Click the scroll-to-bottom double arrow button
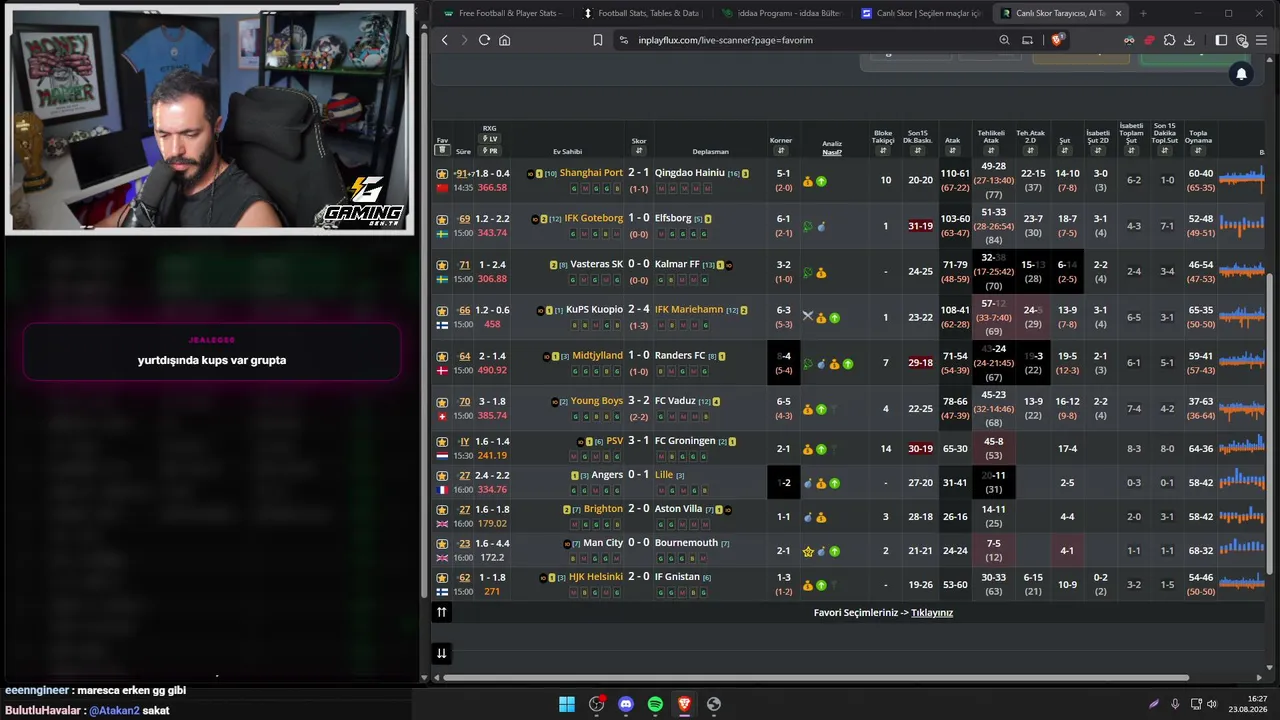 point(441,654)
